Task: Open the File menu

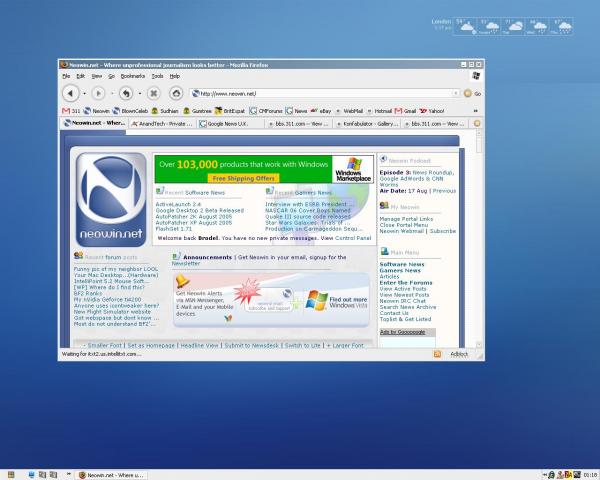Action: (66, 76)
